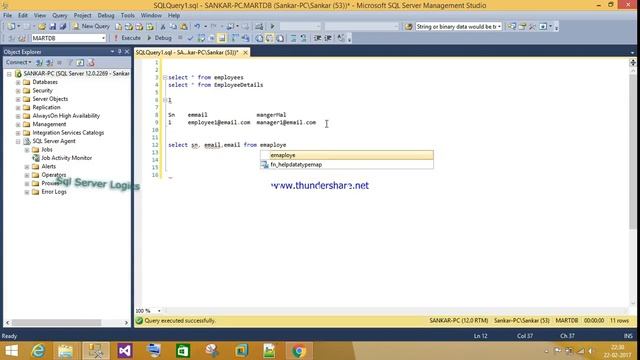640x360 pixels.
Task: Toggle Include Actual Execution Plan
Action: [x=235, y=38]
